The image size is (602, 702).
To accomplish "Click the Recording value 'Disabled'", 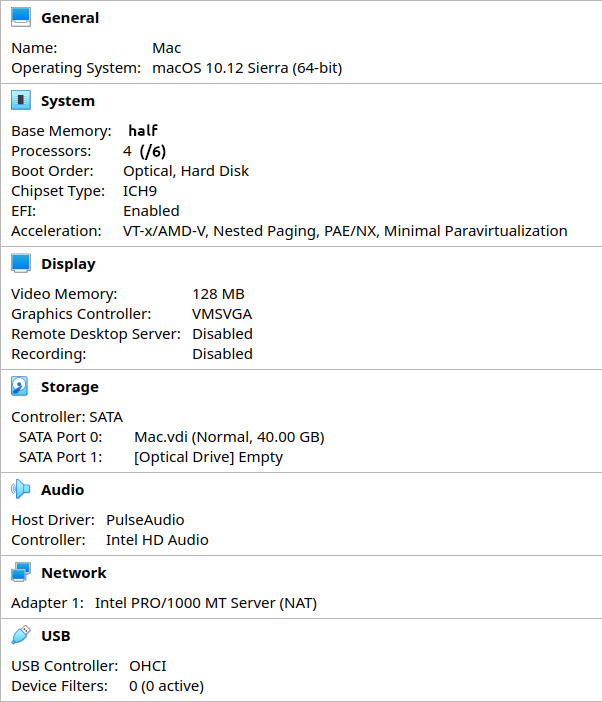I will pos(222,354).
